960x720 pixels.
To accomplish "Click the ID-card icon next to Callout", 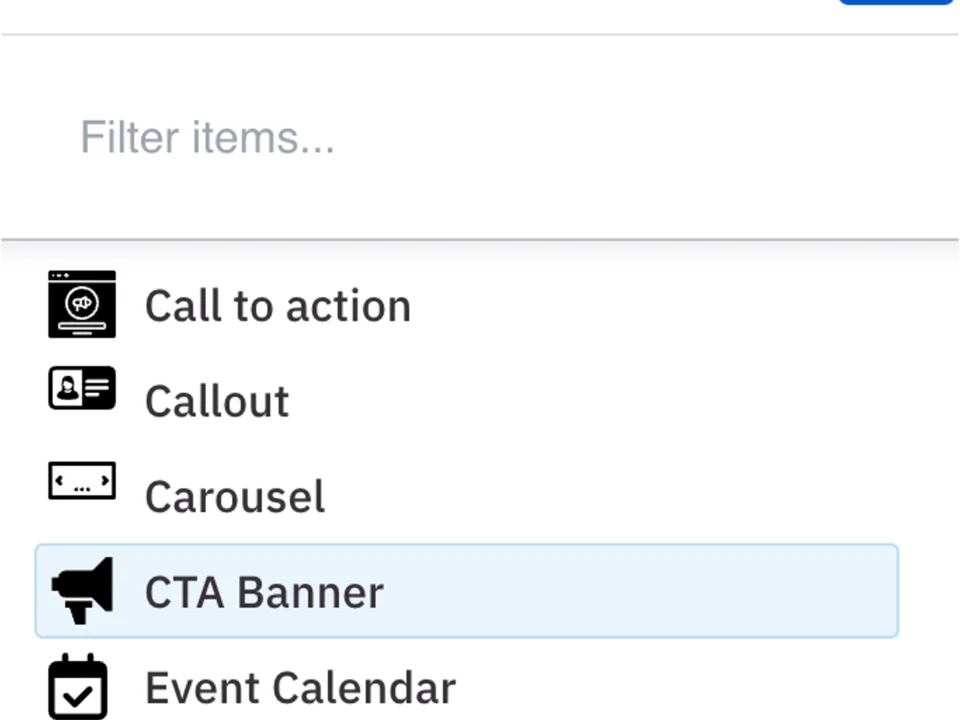I will pos(82,389).
